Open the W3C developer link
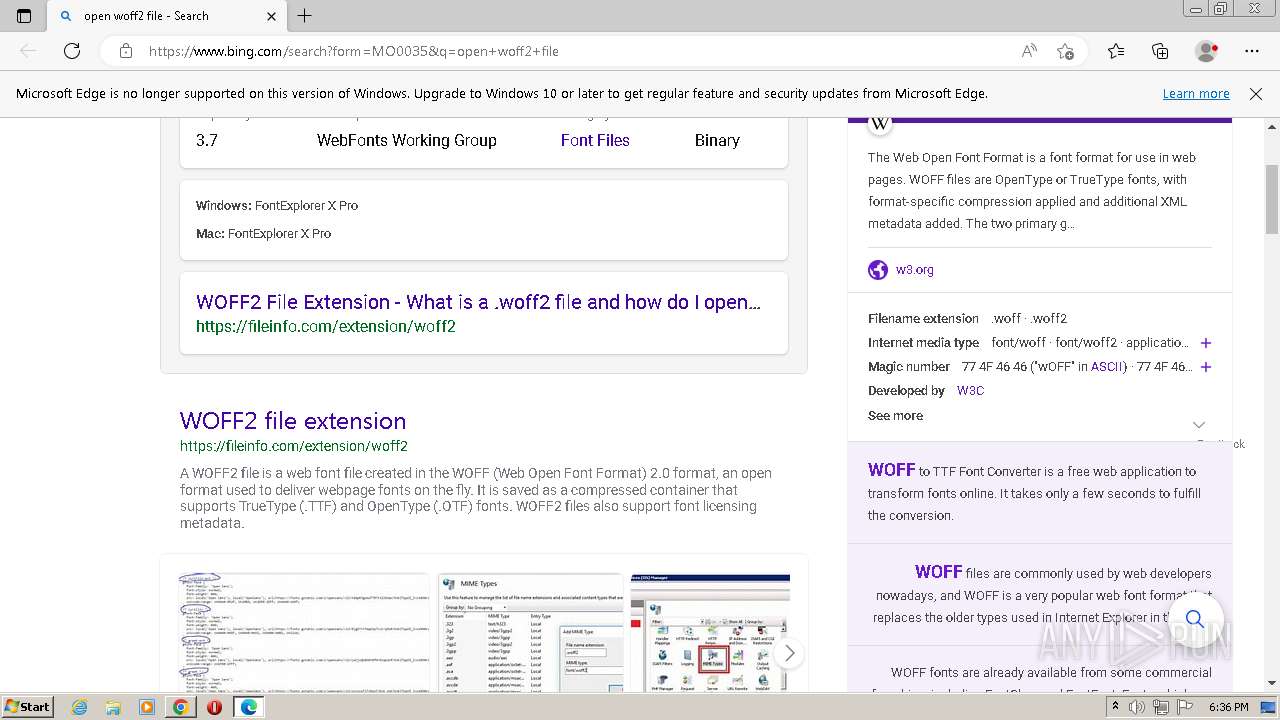The height and width of the screenshot is (720, 1280). [x=970, y=391]
